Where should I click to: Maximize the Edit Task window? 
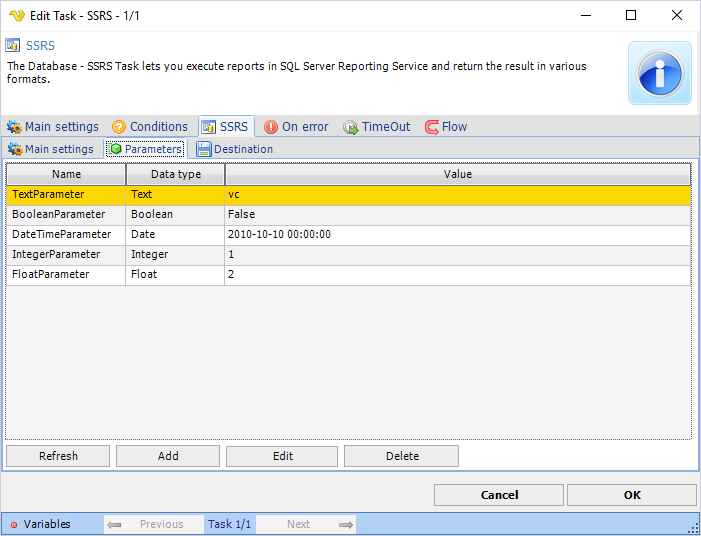(x=631, y=15)
